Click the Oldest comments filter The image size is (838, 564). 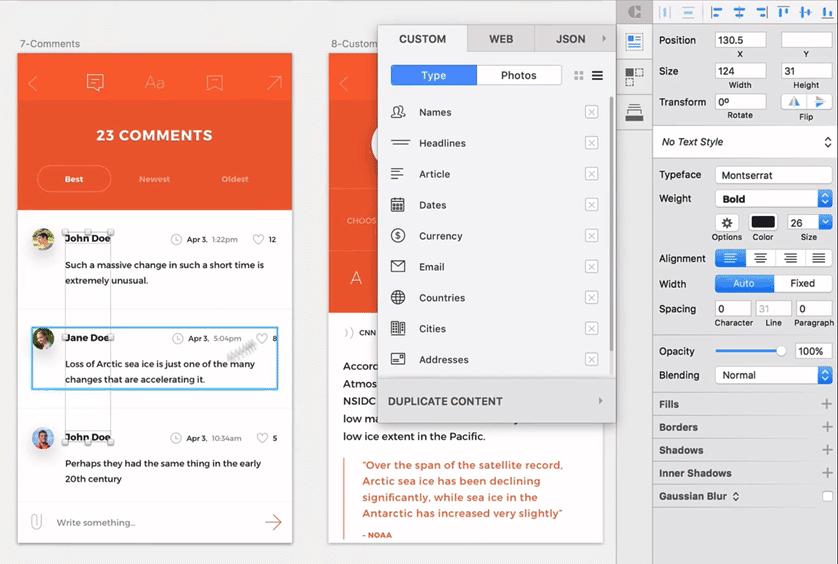coord(235,180)
